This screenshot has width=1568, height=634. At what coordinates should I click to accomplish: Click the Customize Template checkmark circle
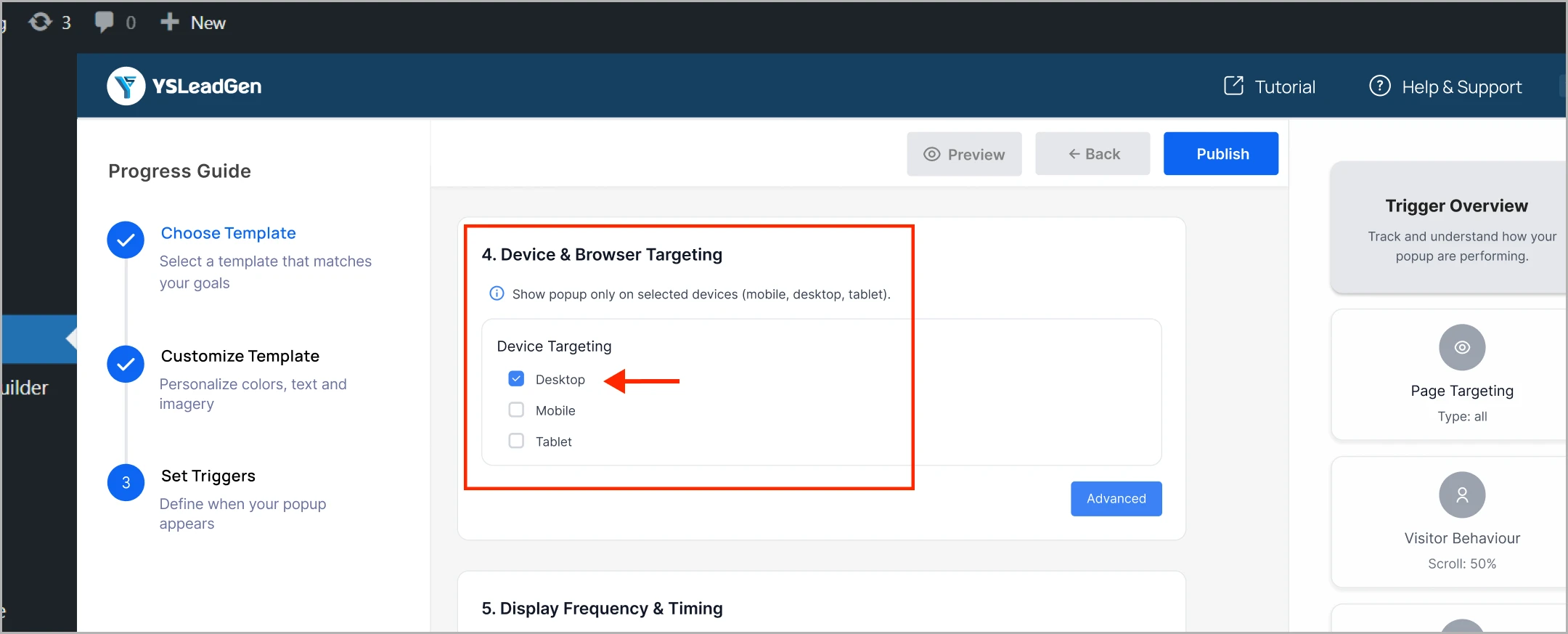pyautogui.click(x=126, y=364)
